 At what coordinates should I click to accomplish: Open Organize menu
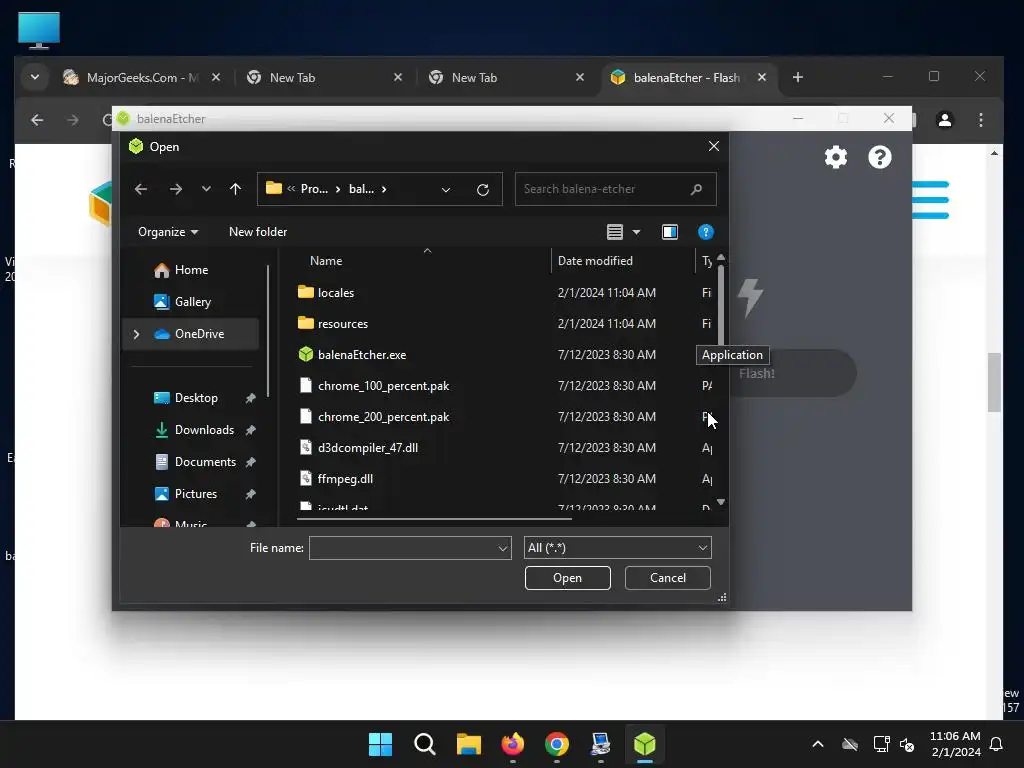coord(168,232)
